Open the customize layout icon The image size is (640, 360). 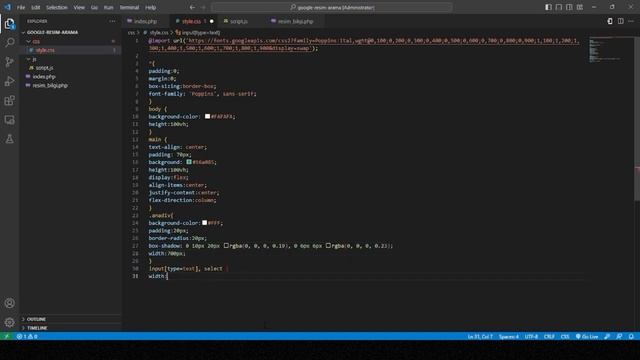(580, 7)
